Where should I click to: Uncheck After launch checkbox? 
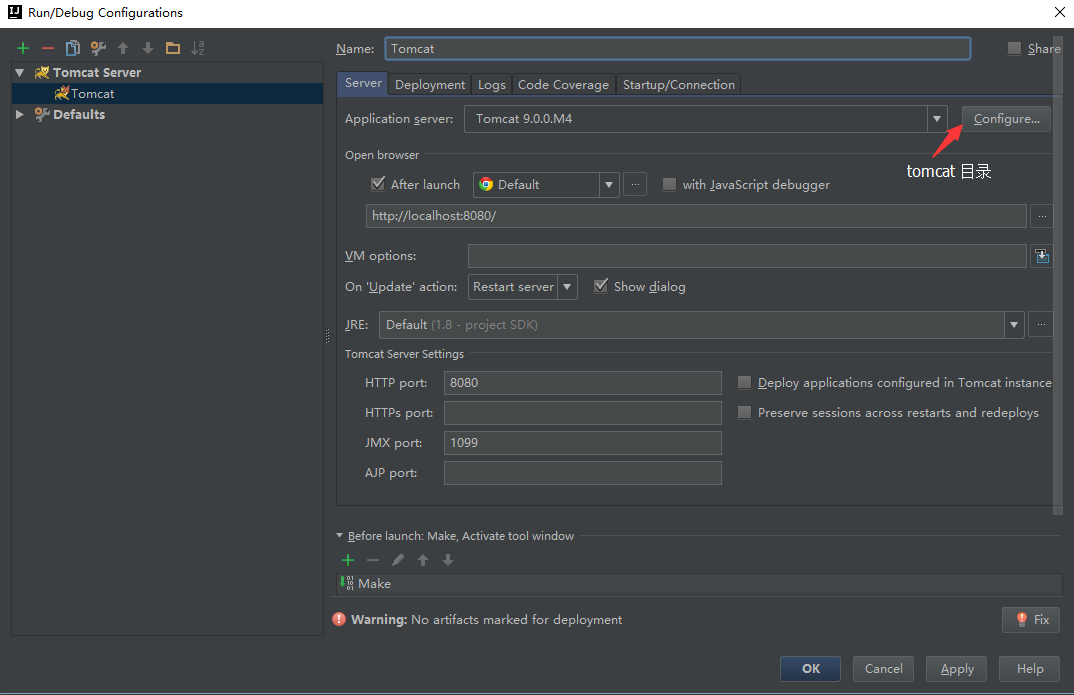point(377,184)
